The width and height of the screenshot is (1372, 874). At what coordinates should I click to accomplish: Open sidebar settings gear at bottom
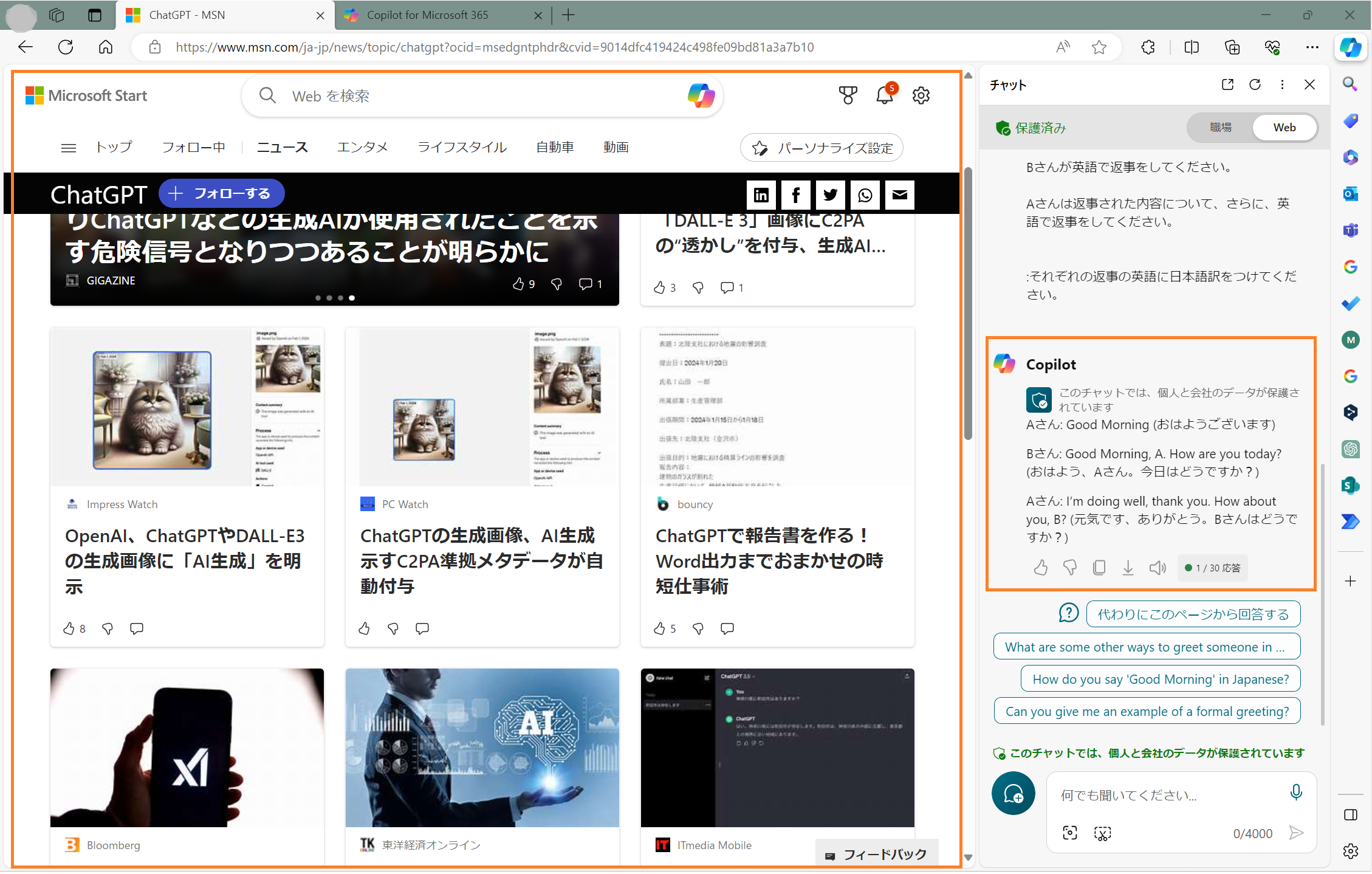[x=1350, y=852]
